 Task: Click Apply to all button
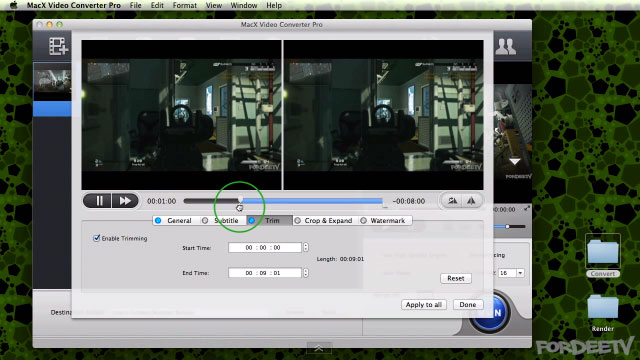tap(424, 304)
